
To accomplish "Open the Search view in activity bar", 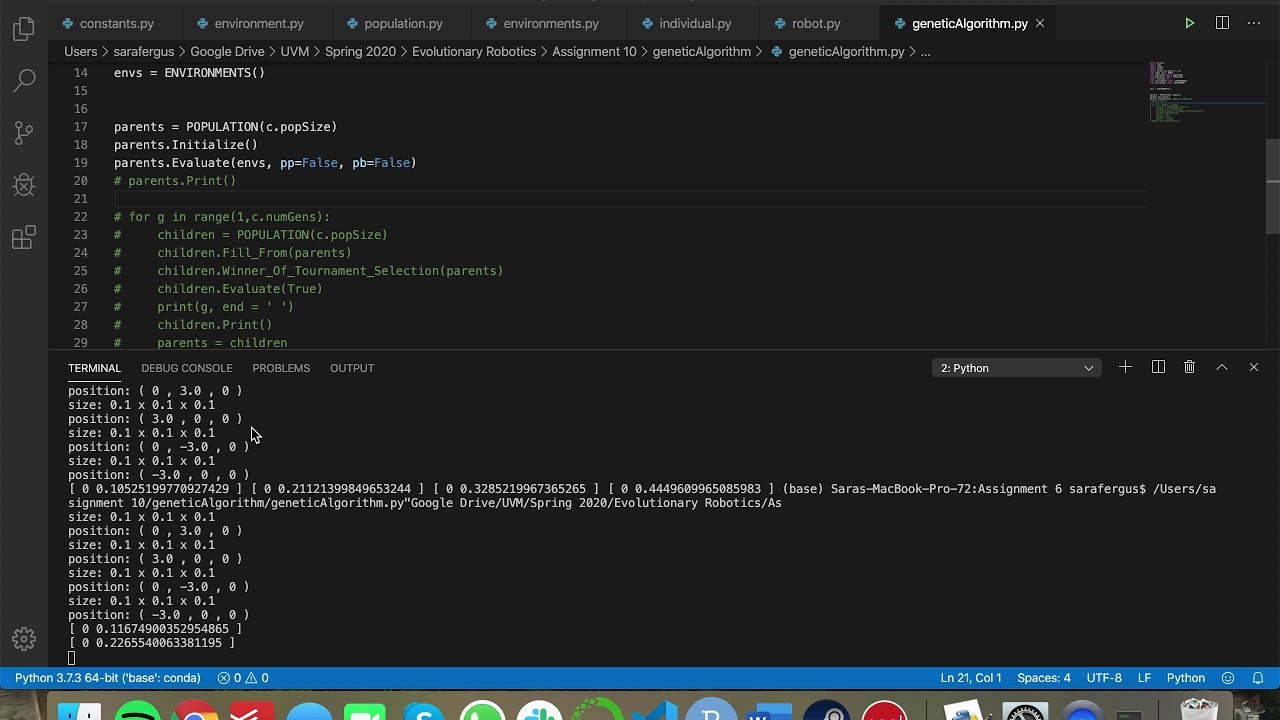I will [x=24, y=80].
